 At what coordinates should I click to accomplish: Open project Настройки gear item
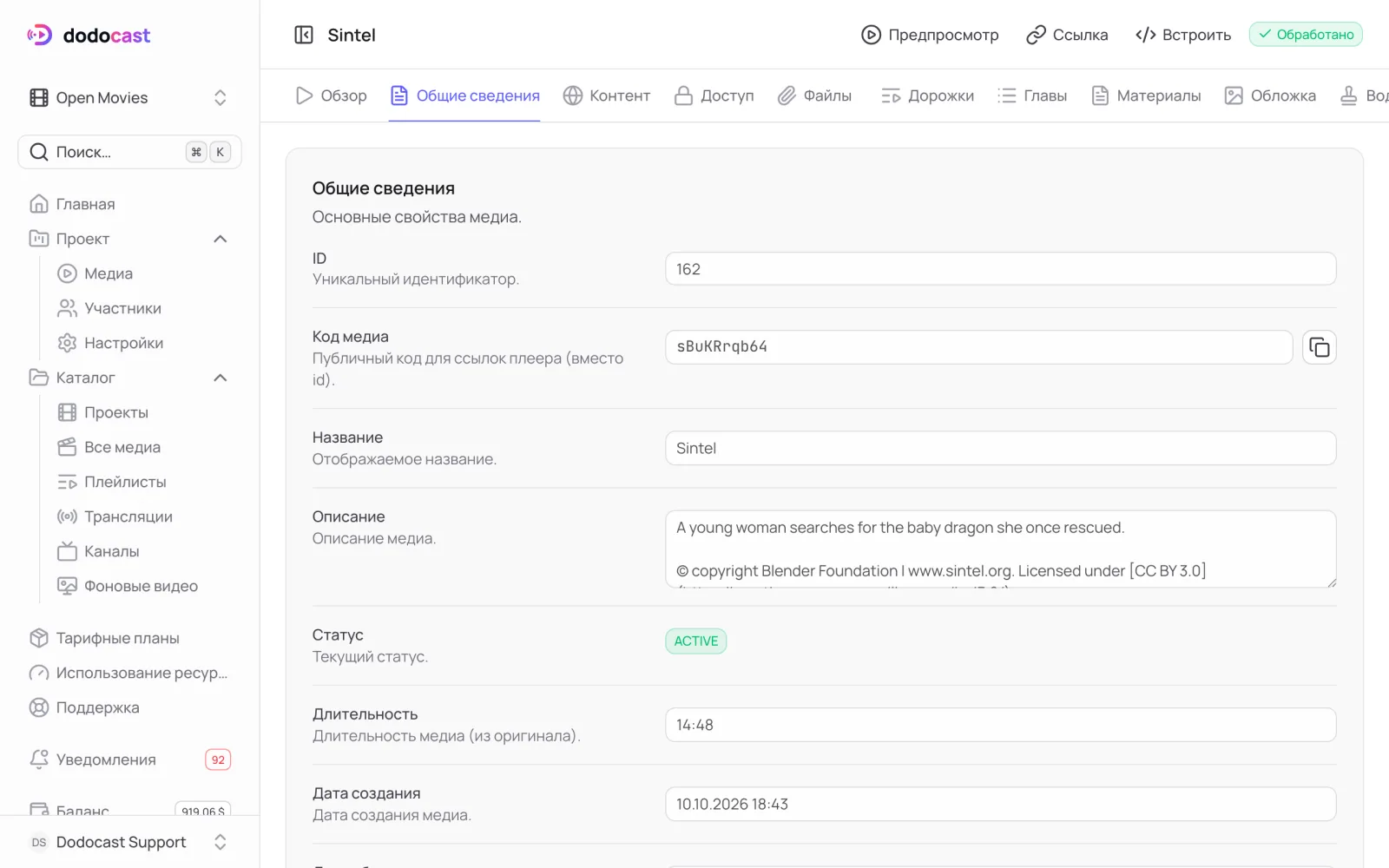click(x=110, y=343)
